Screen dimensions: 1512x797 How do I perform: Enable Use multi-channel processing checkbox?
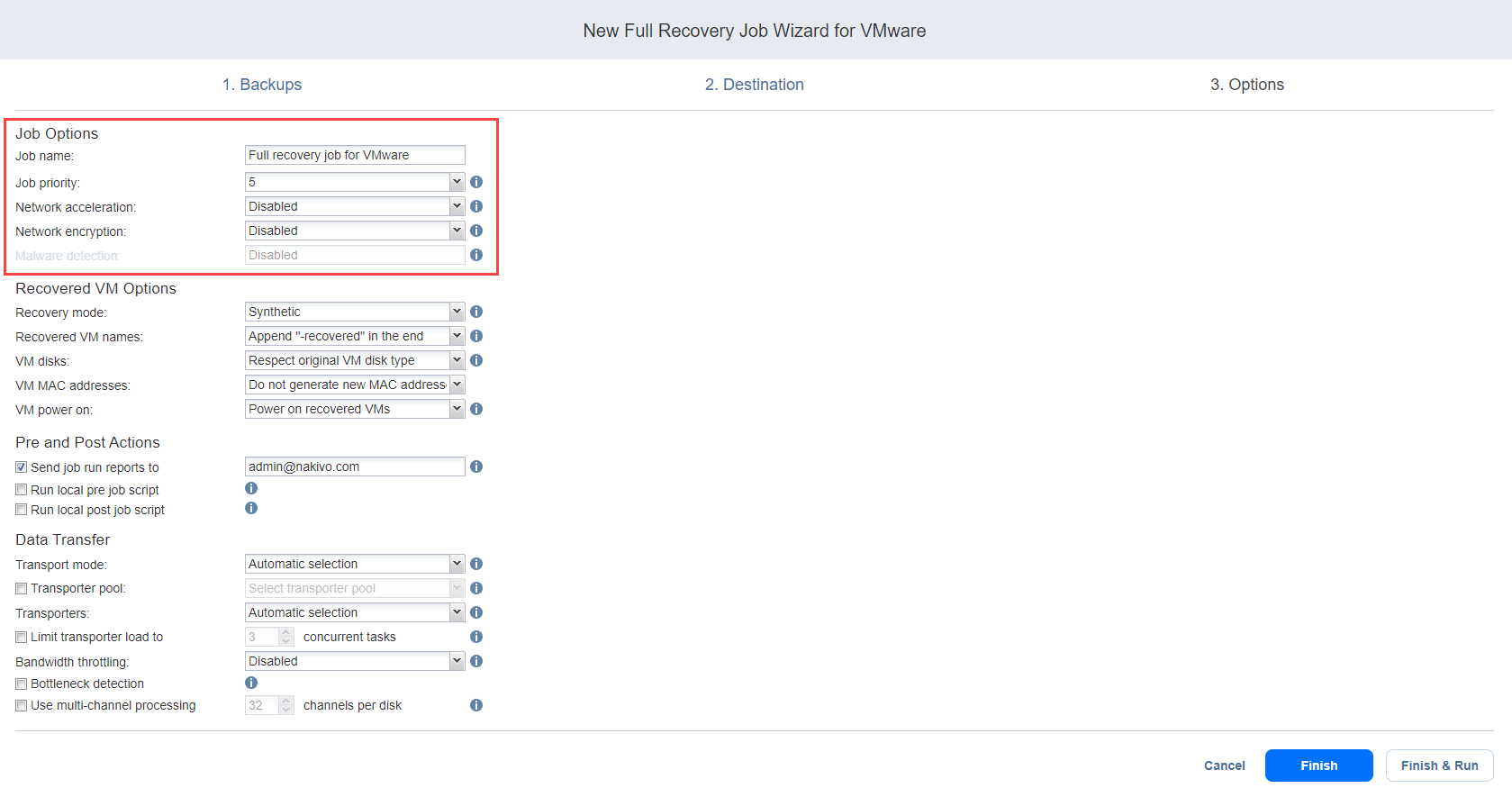[x=22, y=705]
